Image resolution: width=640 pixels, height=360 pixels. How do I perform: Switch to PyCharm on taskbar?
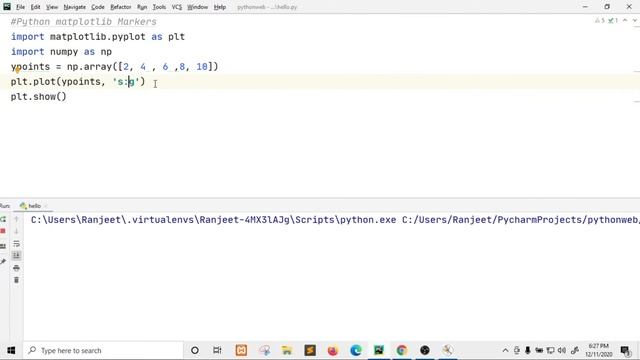tap(379, 350)
